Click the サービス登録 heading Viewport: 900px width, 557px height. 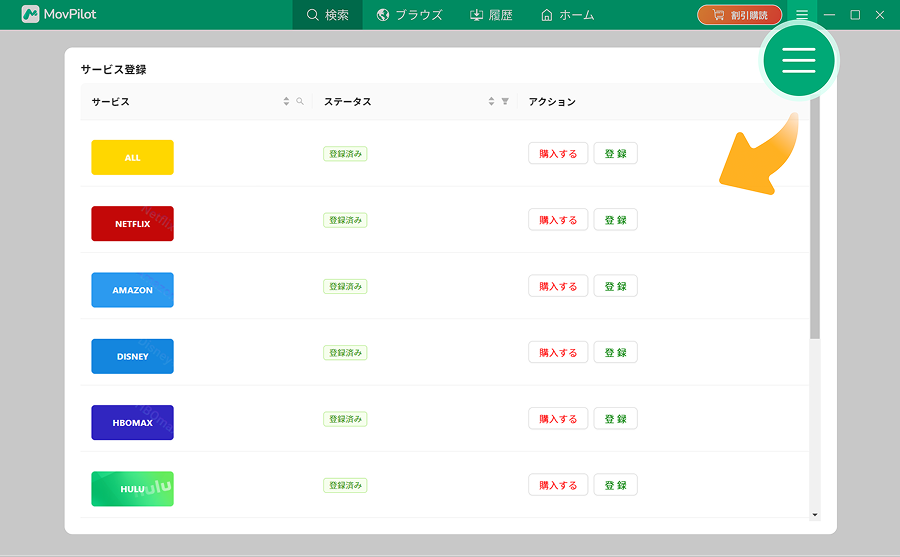(x=114, y=69)
